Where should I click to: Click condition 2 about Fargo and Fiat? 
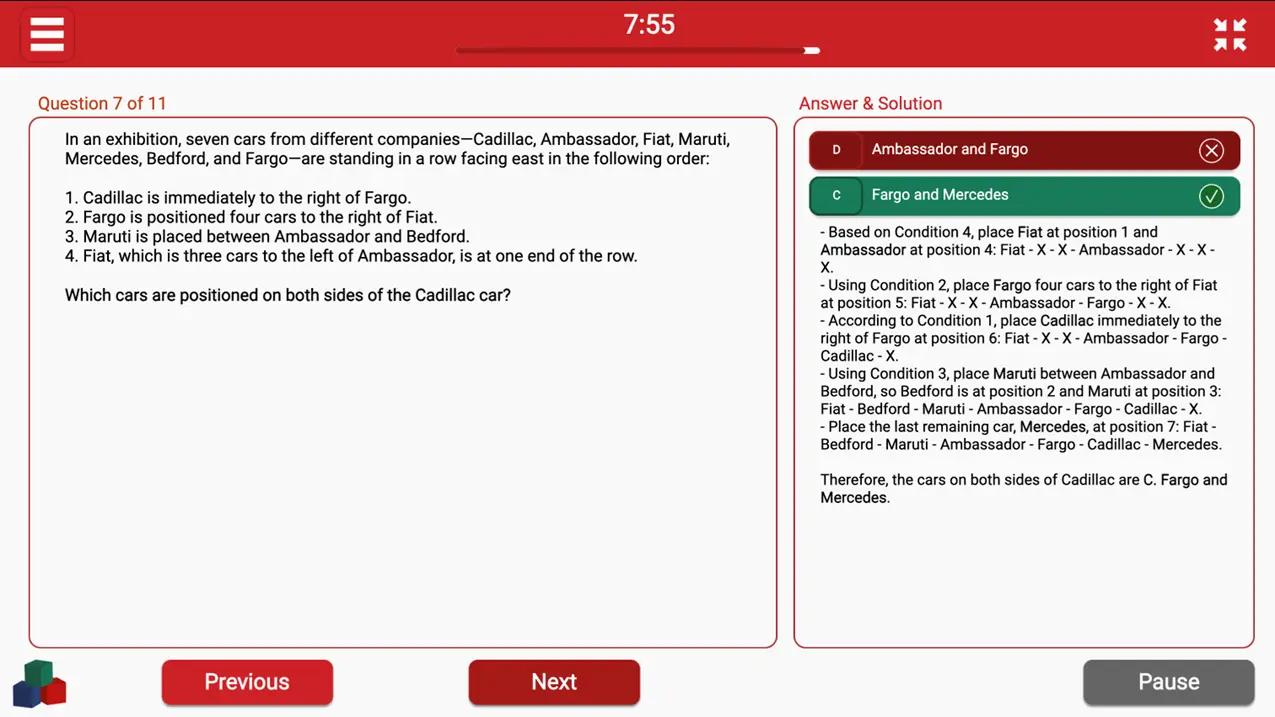click(251, 217)
